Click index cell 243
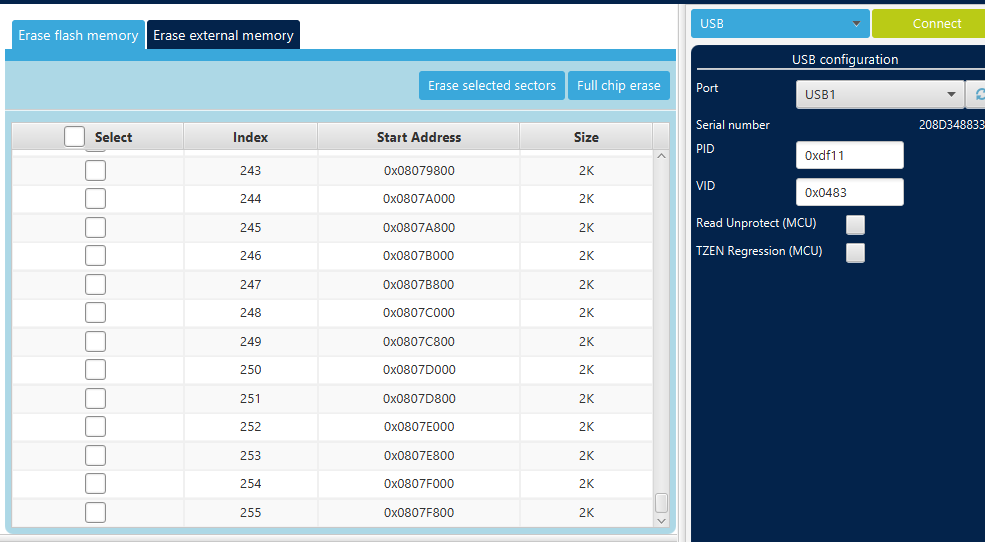Viewport: 985px width, 542px height. coord(250,171)
